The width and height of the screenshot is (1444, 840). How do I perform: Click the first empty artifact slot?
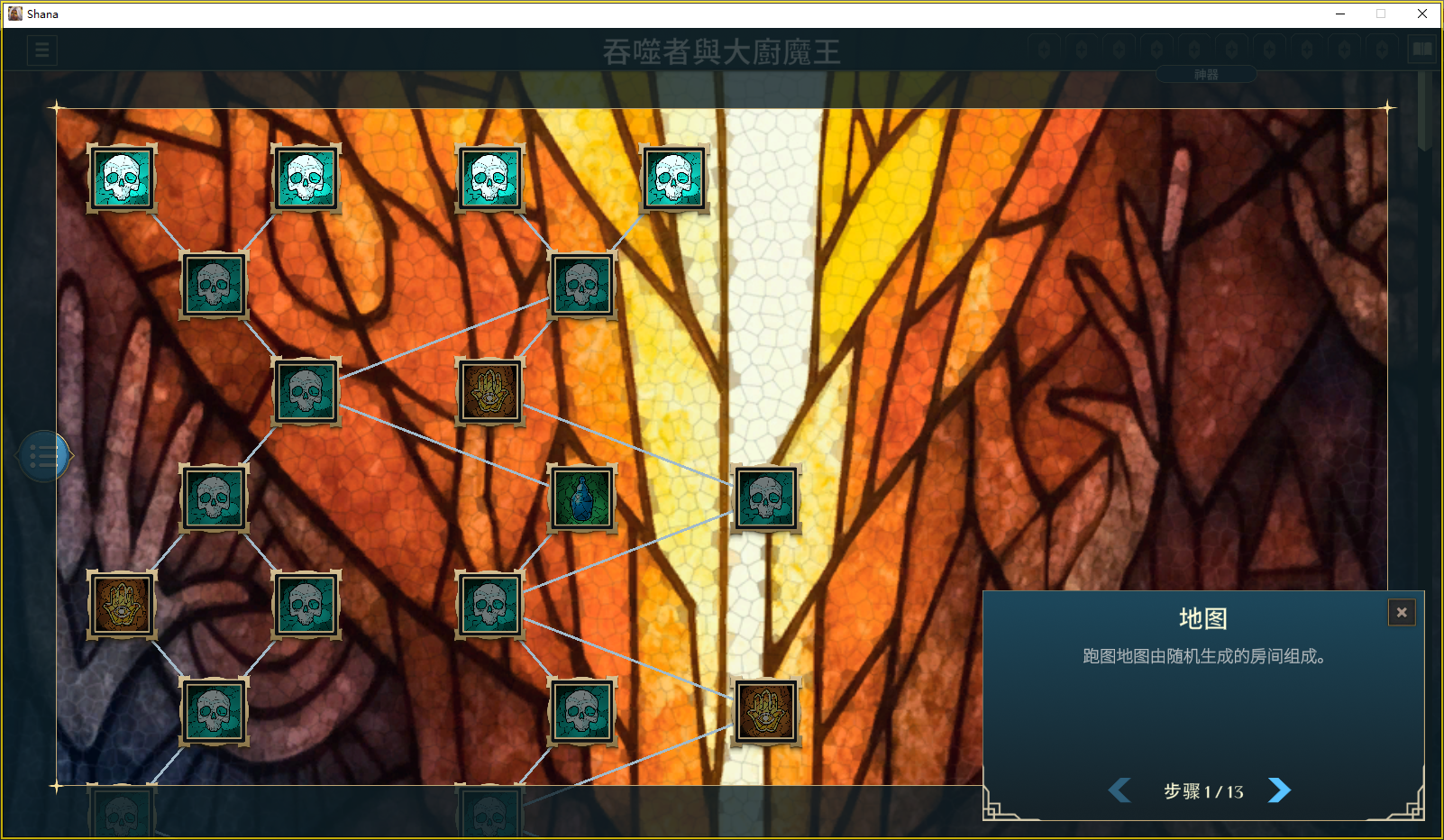tap(1044, 49)
